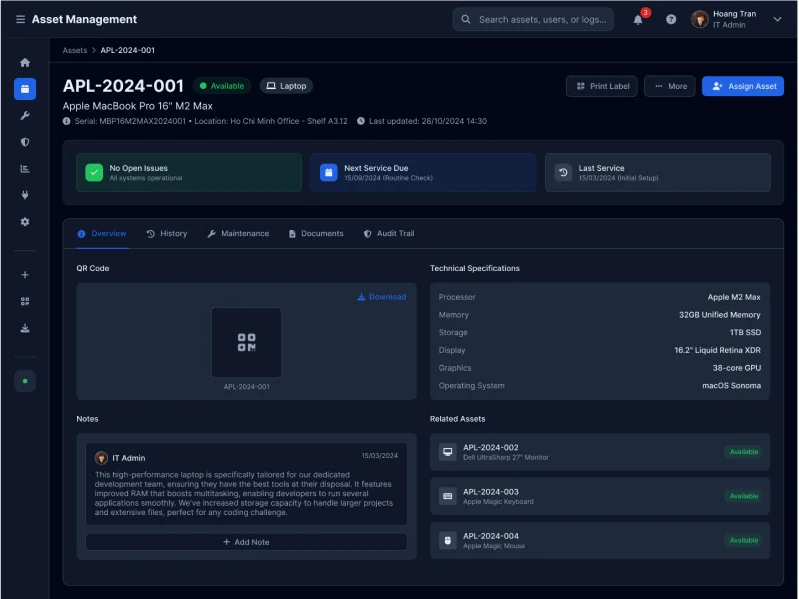Click the Laptop category tag
799x599 pixels.
coord(286,86)
